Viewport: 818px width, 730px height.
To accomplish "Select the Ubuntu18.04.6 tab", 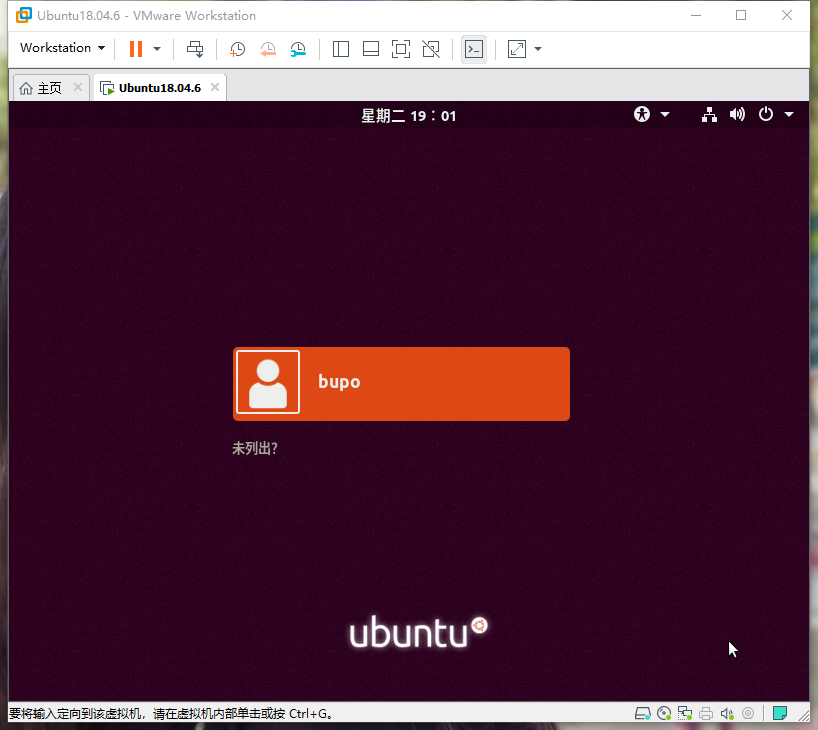I will [157, 87].
